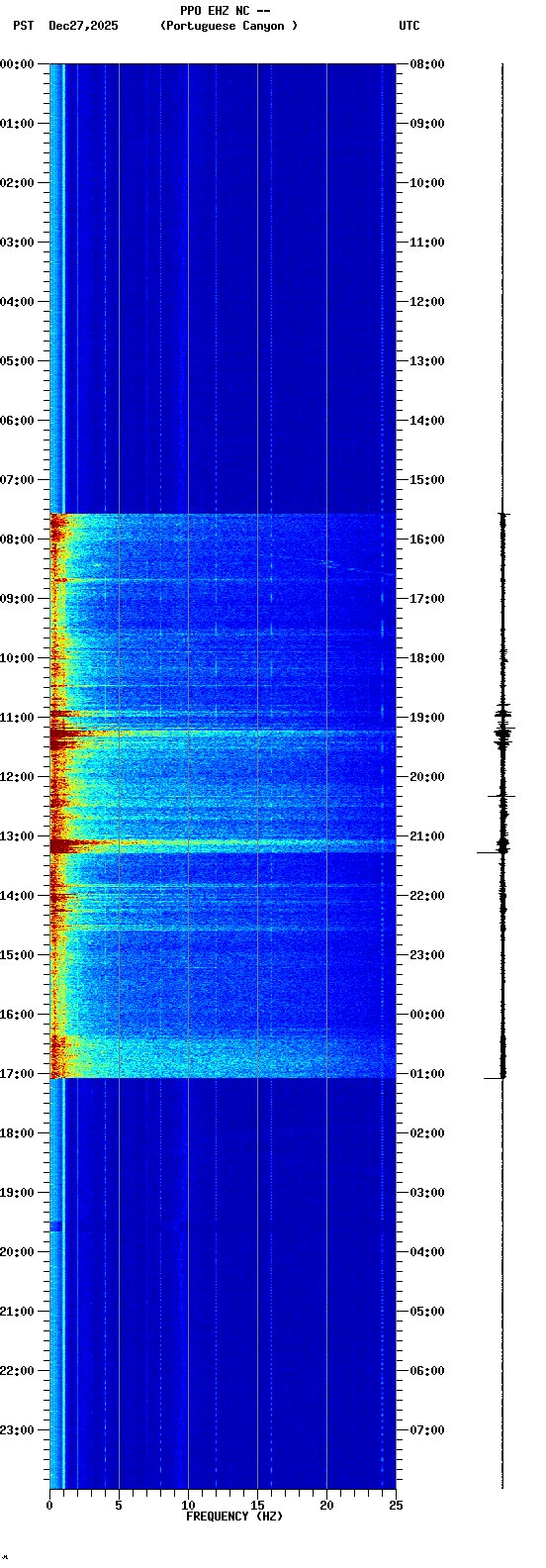Image resolution: width=546 pixels, height=1568 pixels.
Task: Click the frequency axis '5' tick label
Action: pyautogui.click(x=119, y=1506)
